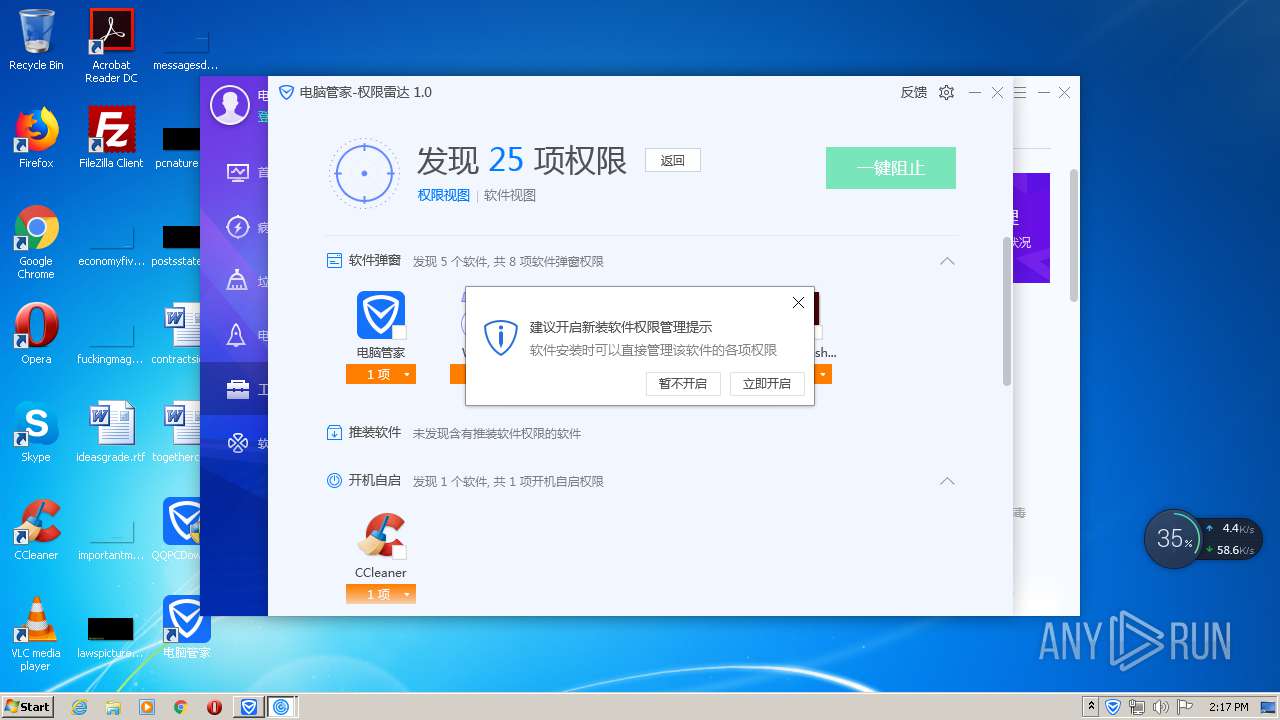Click the 电脑管家 shield logo in title bar
The width and height of the screenshot is (1280, 720).
[x=286, y=92]
